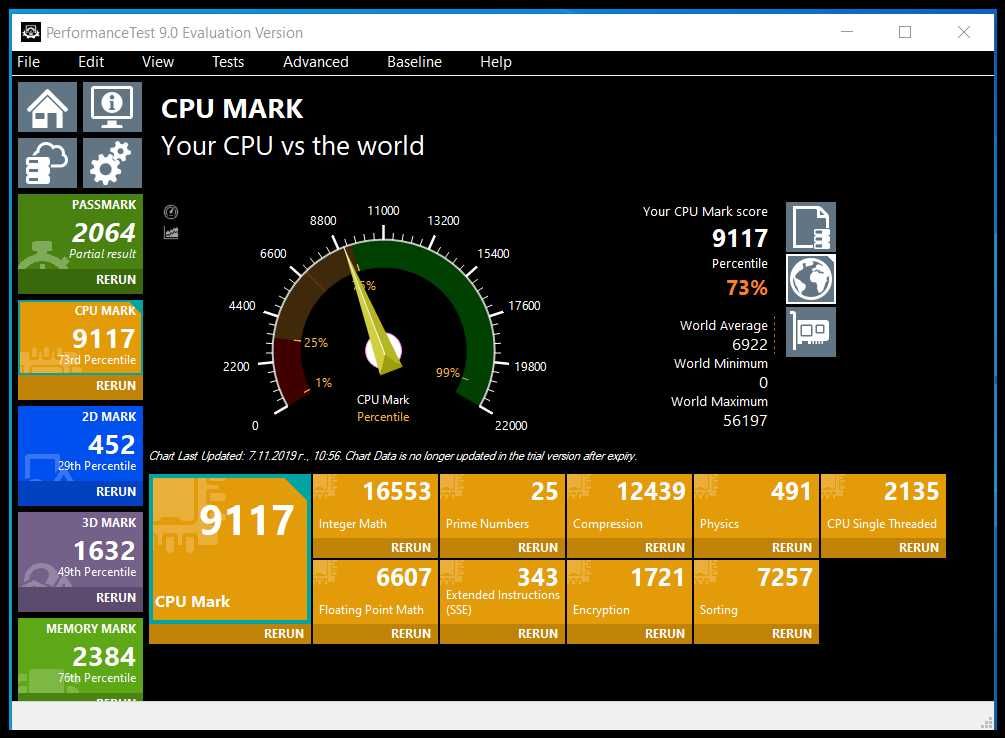Rerun the Extended Instructions (SSE) test
This screenshot has height=738, width=1005.
click(538, 633)
